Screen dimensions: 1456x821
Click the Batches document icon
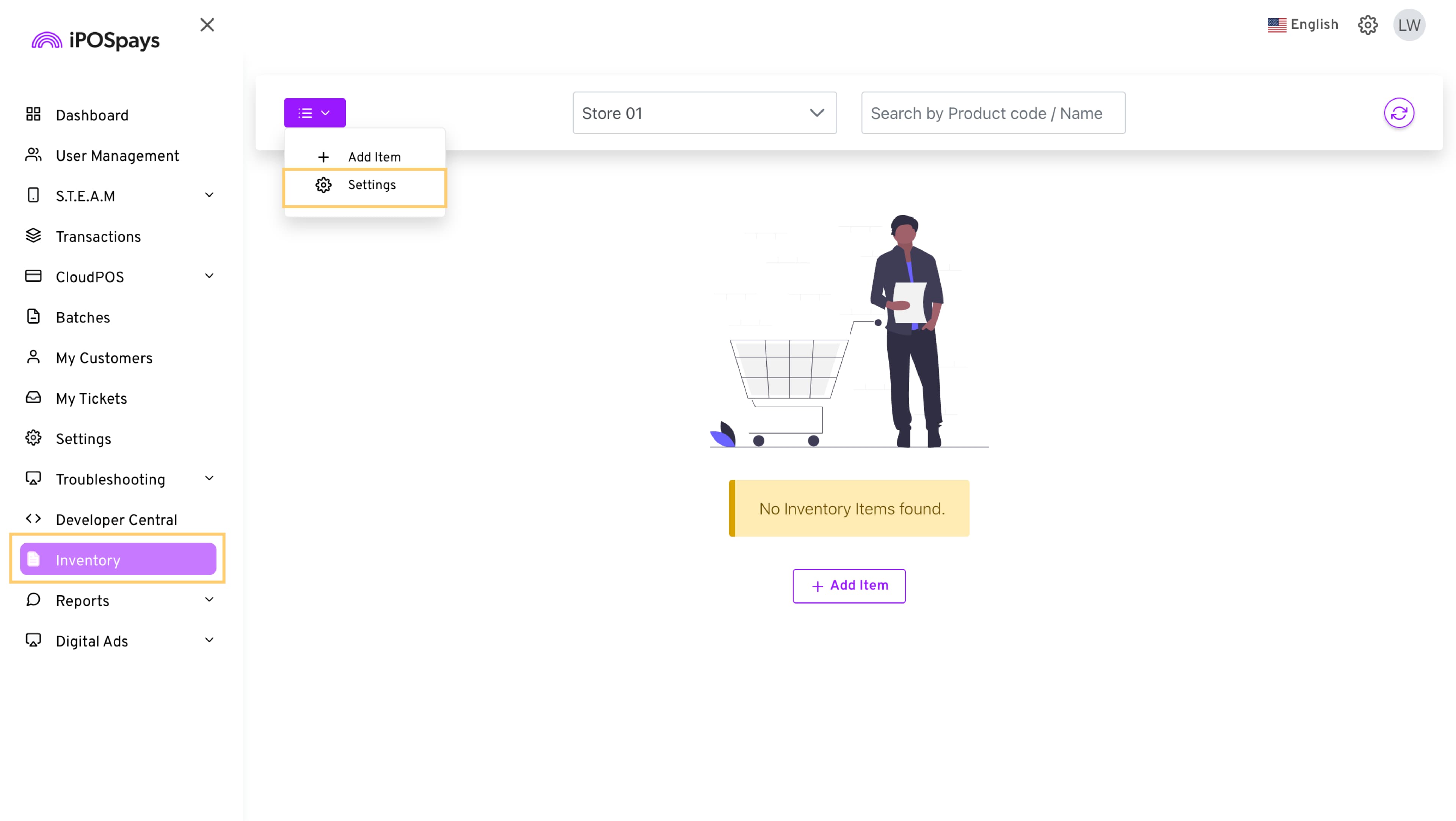33,317
